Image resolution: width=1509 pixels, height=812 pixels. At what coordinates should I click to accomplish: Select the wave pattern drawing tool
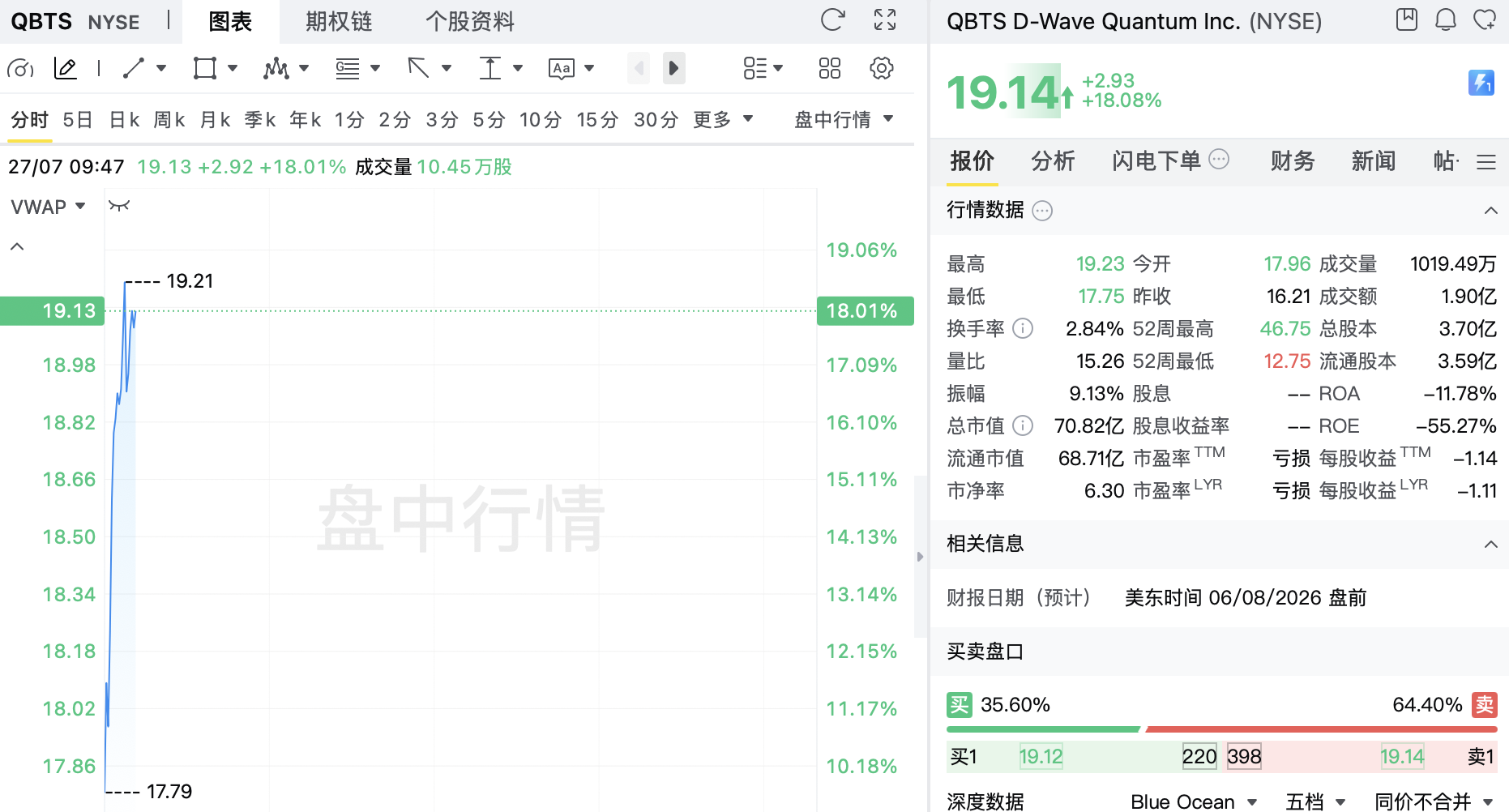pos(276,69)
